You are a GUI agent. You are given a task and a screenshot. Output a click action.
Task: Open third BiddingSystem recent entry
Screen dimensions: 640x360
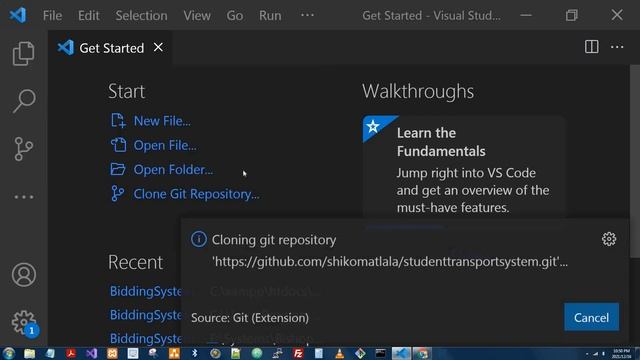[x=145, y=338]
